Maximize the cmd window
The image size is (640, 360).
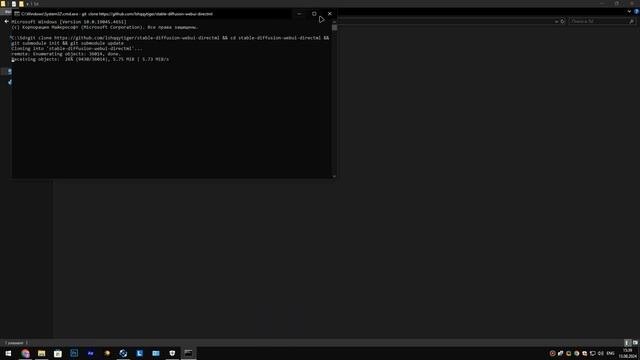[314, 13]
